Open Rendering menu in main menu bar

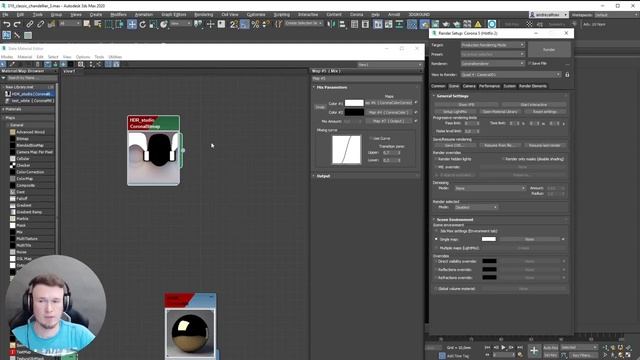[x=203, y=15]
